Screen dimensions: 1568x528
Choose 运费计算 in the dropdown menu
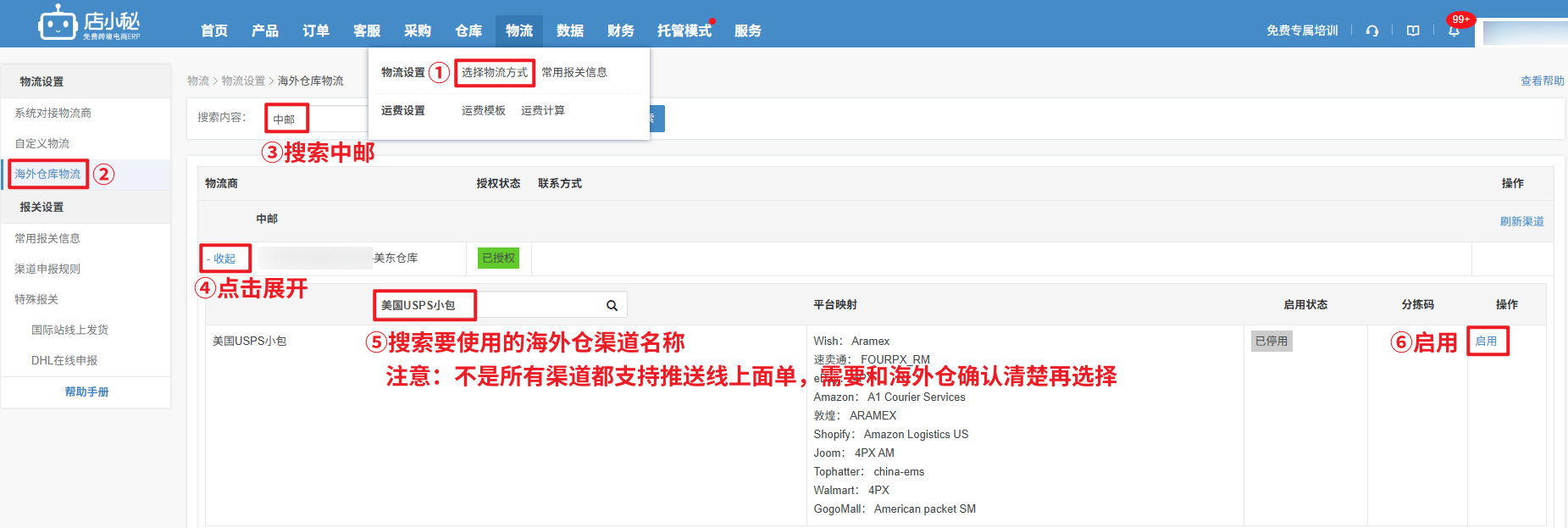[x=543, y=111]
